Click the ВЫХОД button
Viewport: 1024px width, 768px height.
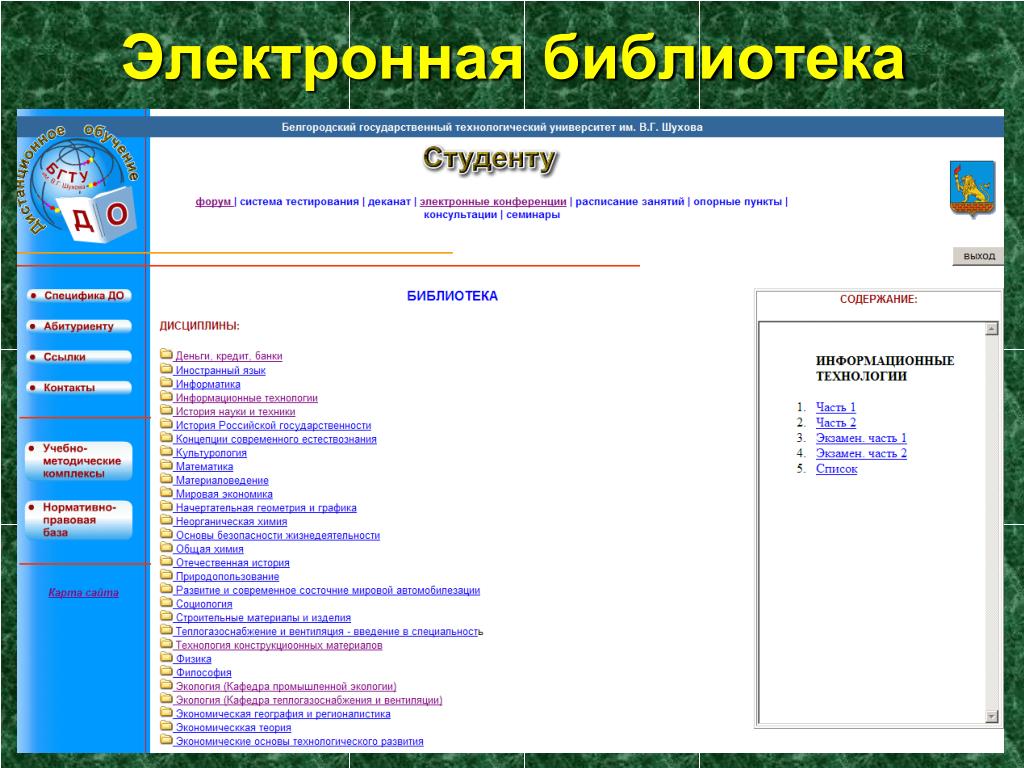click(978, 257)
